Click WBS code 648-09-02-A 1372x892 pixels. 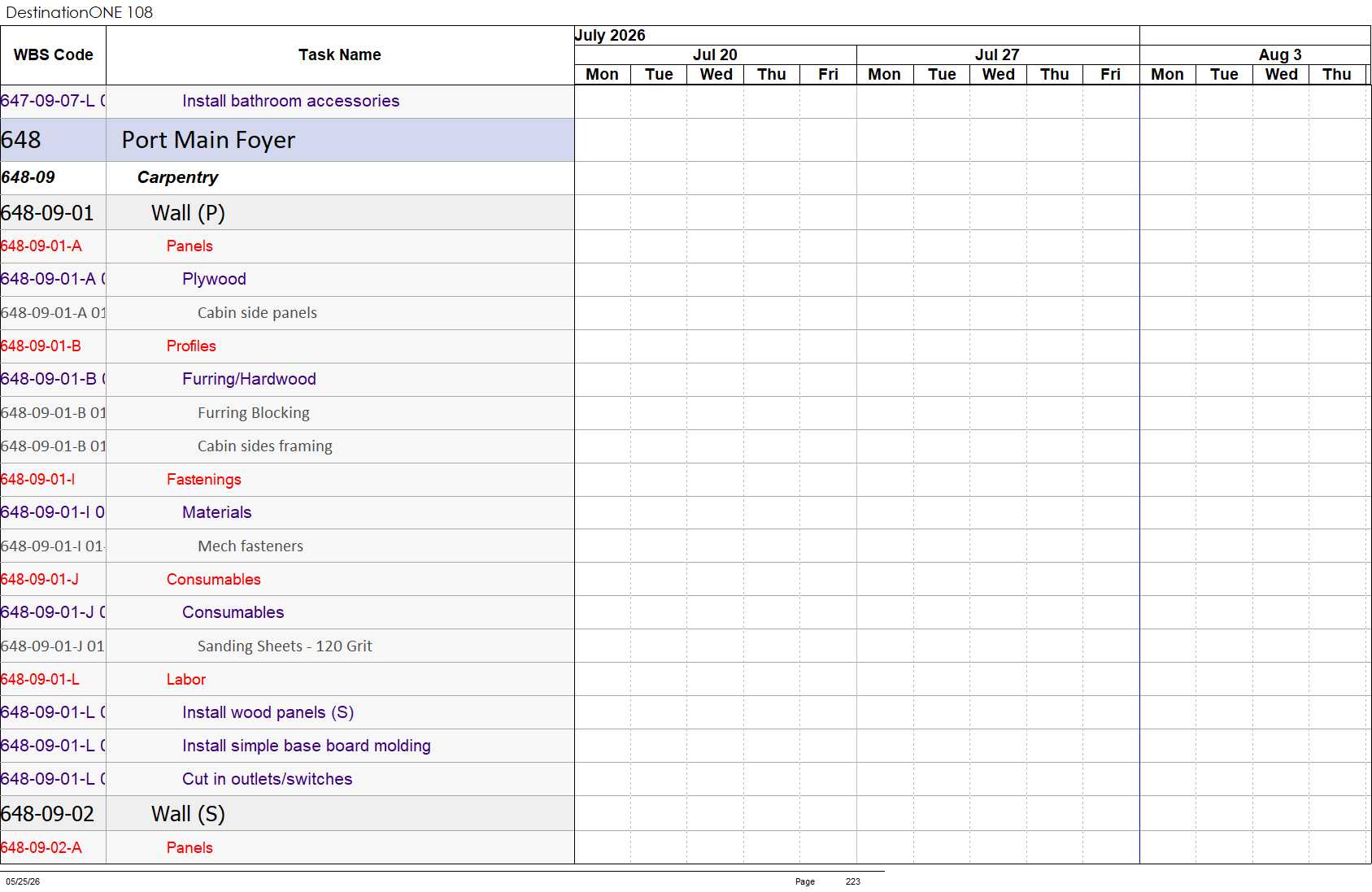tap(41, 847)
